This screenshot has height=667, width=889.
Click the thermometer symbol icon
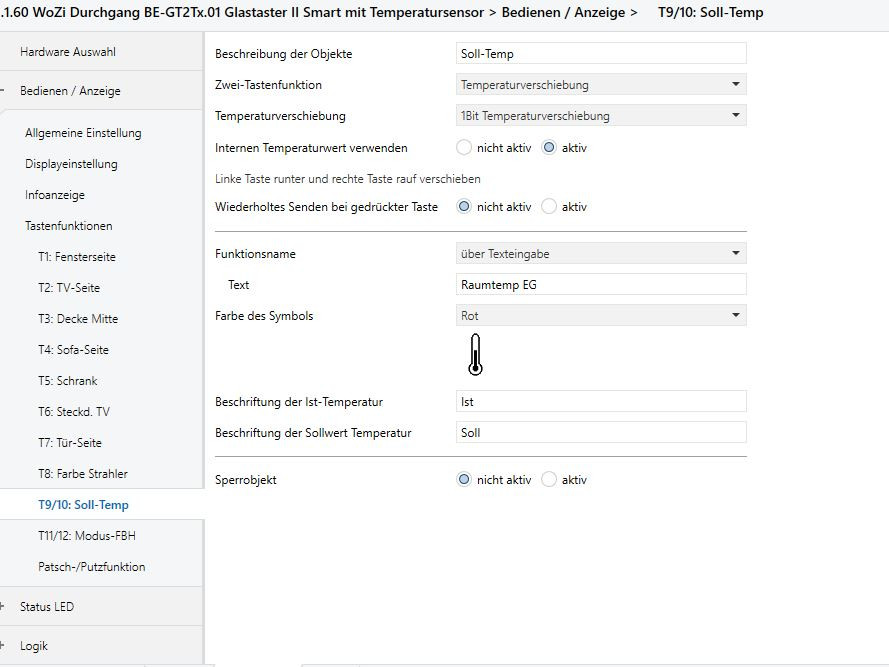click(x=475, y=356)
